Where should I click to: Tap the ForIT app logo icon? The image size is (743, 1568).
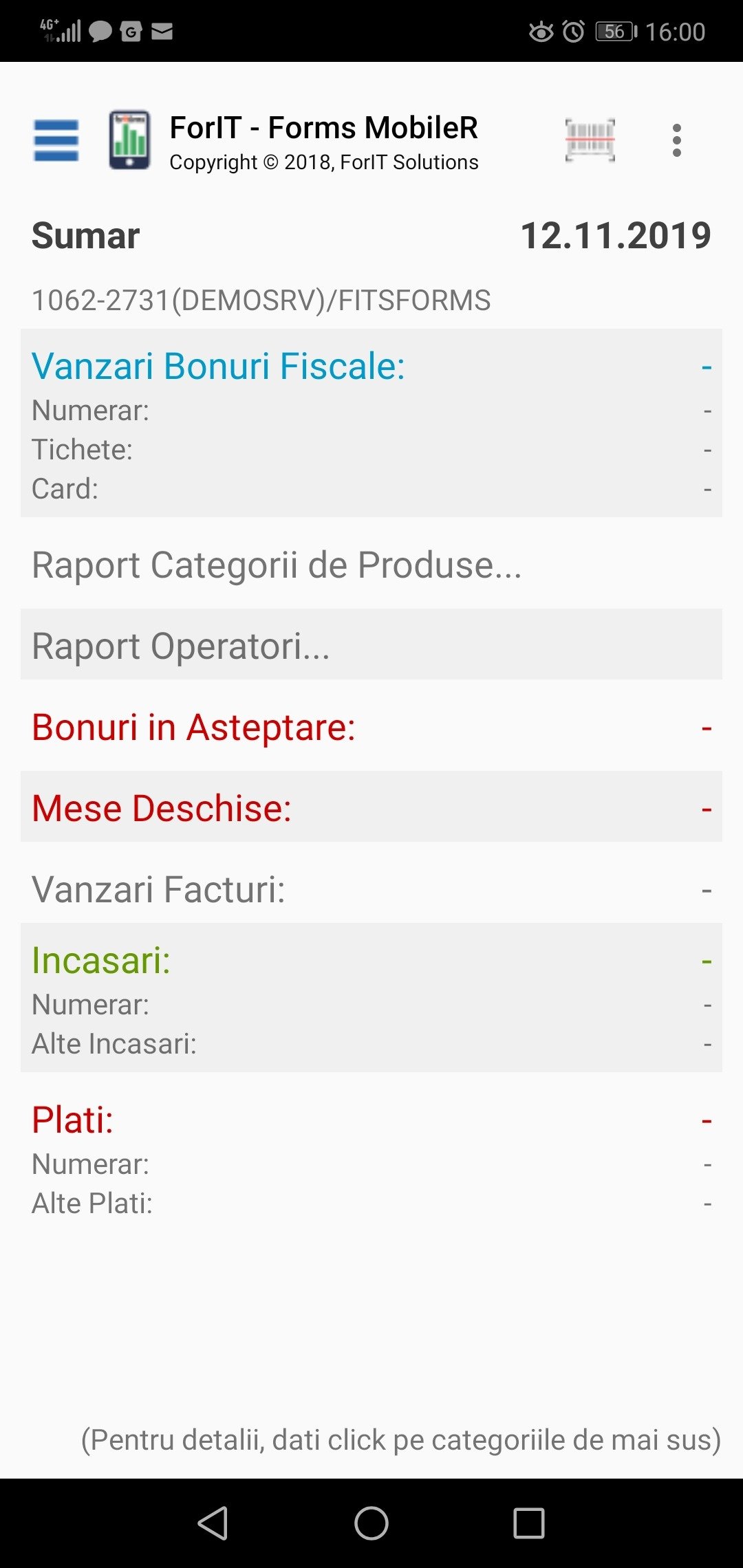(x=129, y=140)
